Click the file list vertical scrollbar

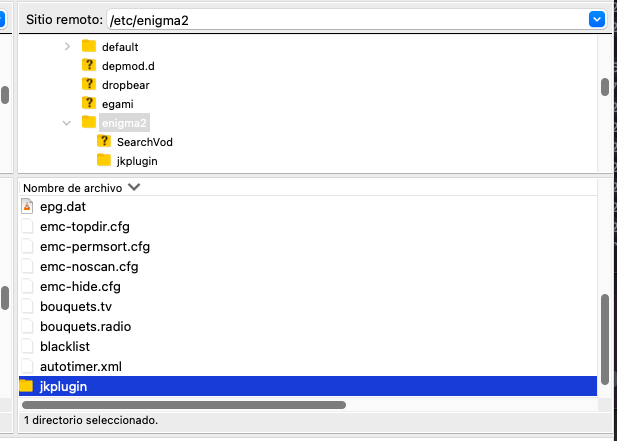604,340
